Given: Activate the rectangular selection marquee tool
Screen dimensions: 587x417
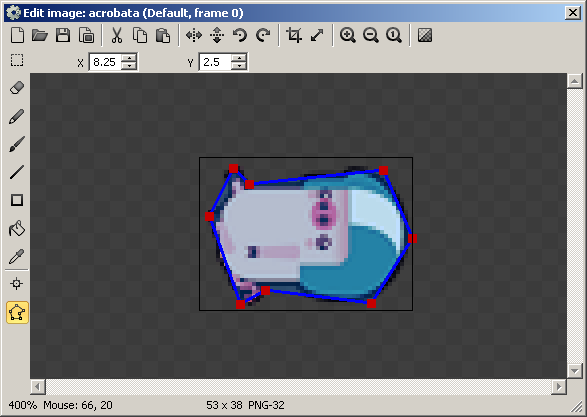Looking at the screenshot, I should click(x=17, y=60).
